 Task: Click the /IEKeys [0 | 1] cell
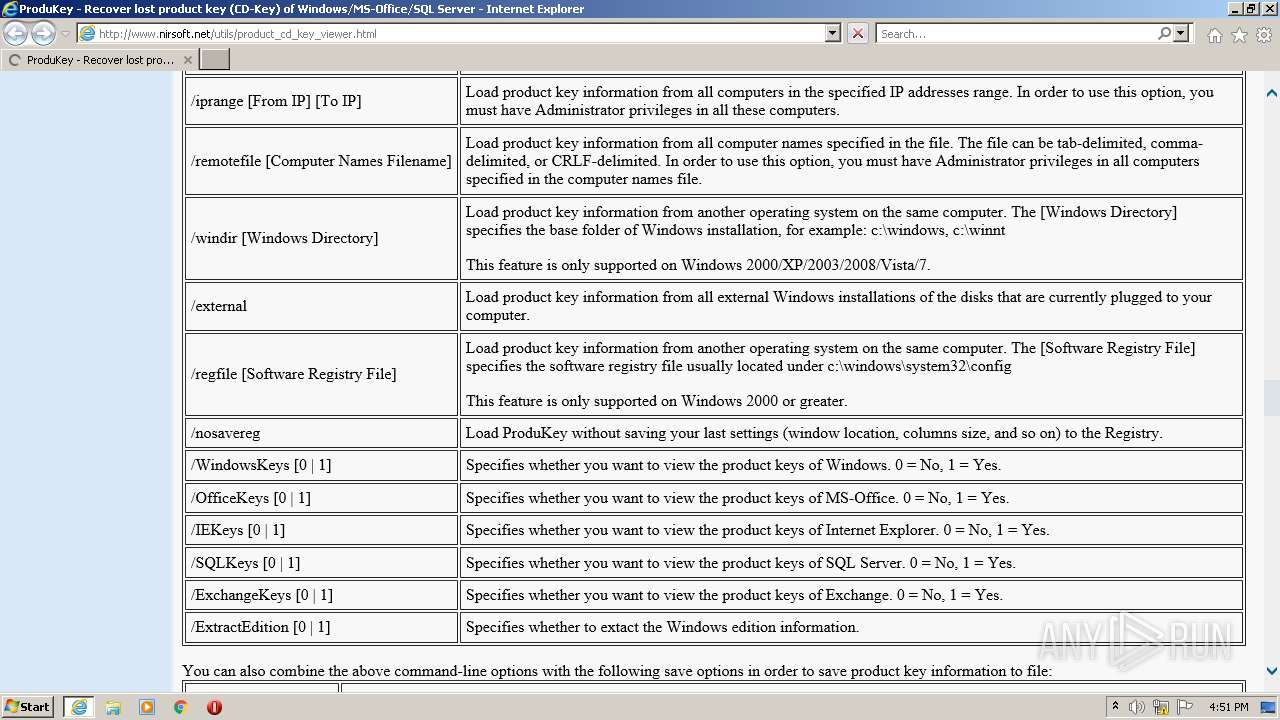(x=321, y=530)
